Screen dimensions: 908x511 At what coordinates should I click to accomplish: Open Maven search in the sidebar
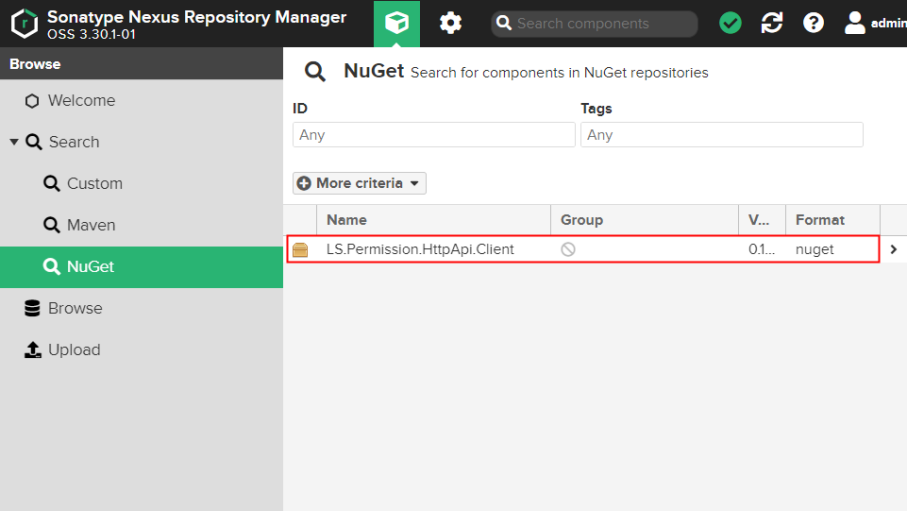point(141,225)
